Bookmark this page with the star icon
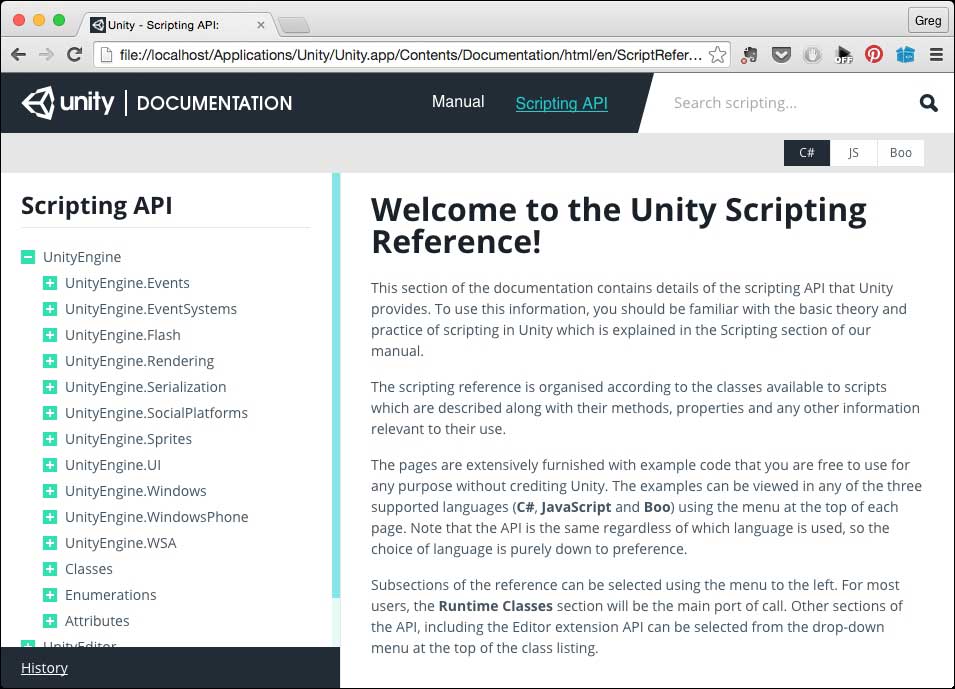This screenshot has width=955, height=689. [718, 55]
